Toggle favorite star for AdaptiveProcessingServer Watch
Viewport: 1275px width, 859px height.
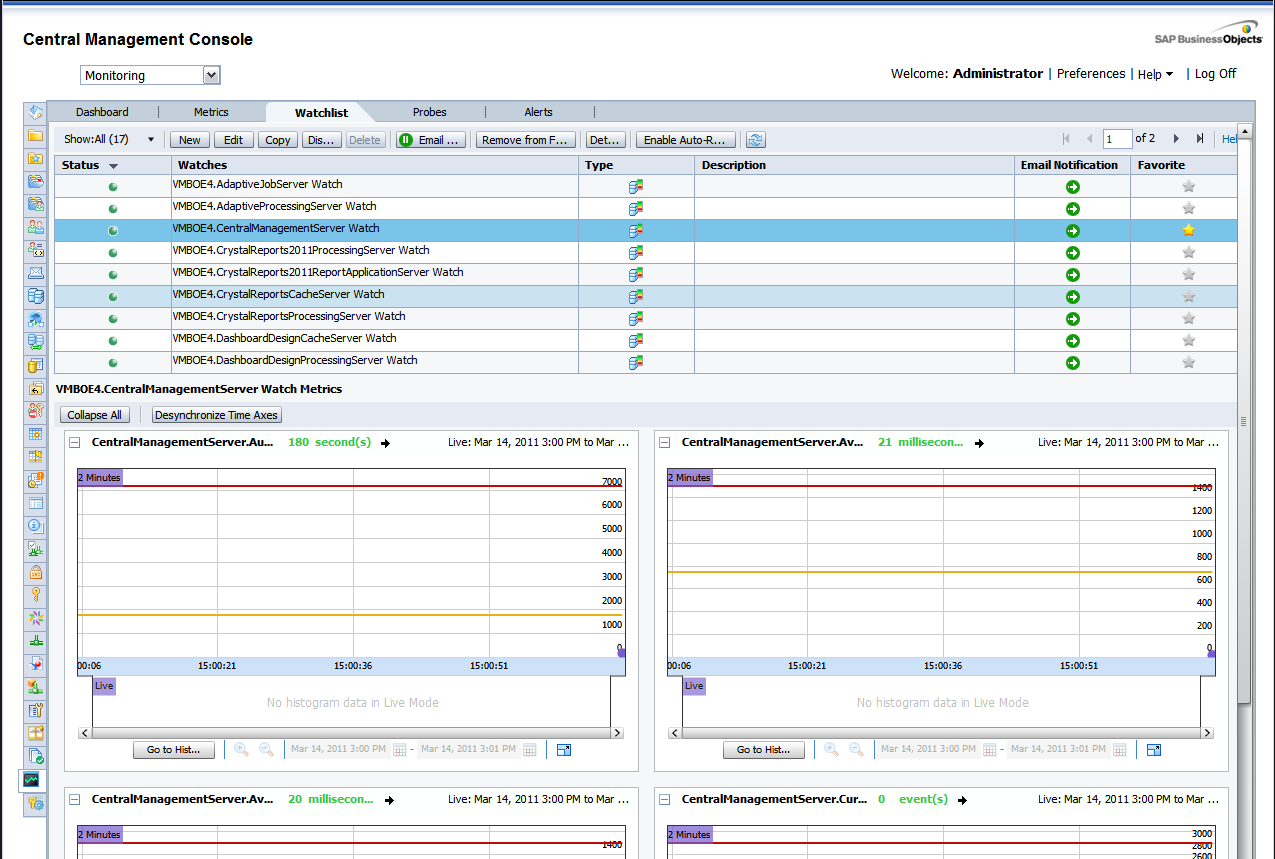tap(1189, 208)
